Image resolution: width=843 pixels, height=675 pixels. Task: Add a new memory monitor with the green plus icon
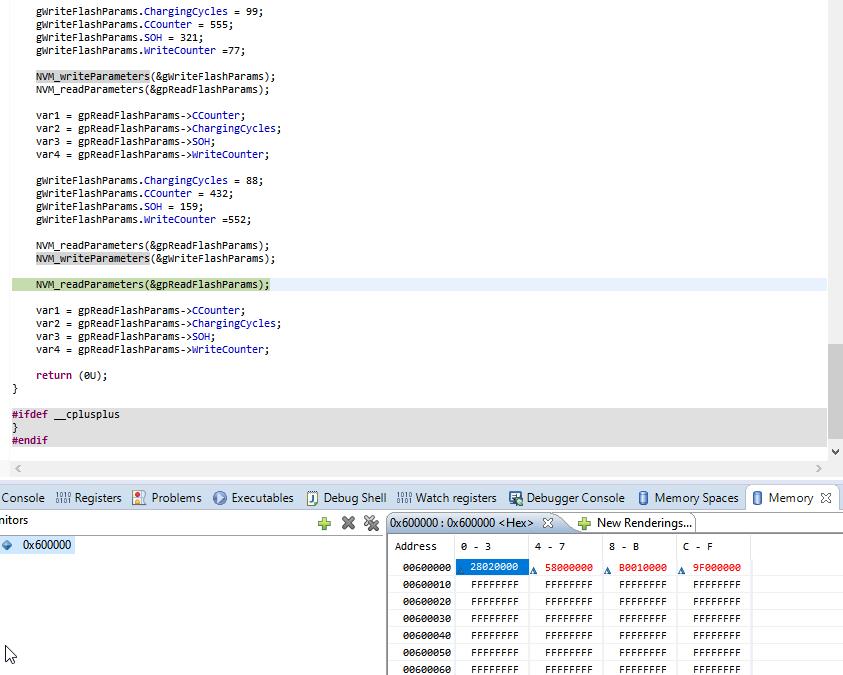click(x=324, y=523)
